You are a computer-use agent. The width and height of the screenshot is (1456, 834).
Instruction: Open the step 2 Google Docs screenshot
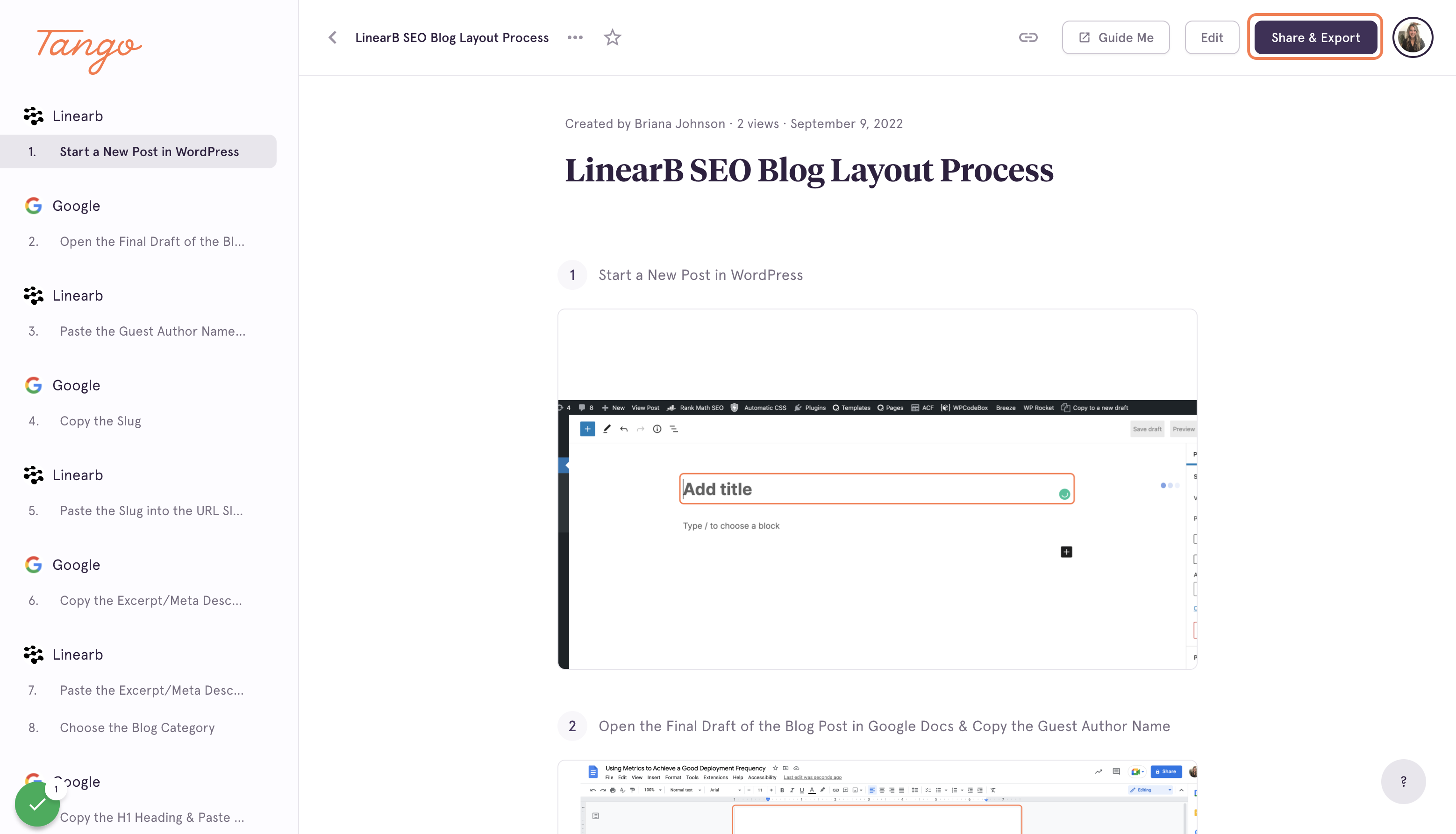click(x=877, y=797)
